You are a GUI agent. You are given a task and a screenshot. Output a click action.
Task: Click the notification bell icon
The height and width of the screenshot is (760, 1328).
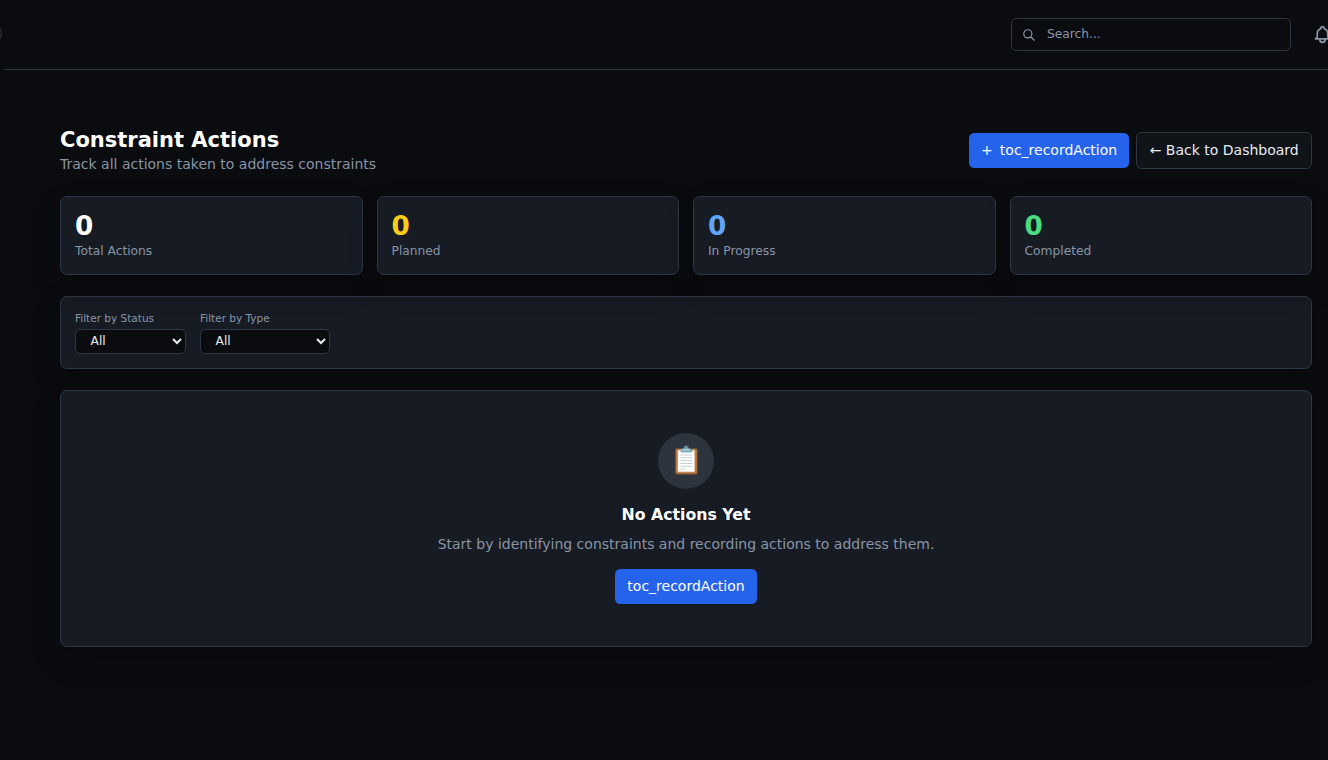click(x=1321, y=34)
